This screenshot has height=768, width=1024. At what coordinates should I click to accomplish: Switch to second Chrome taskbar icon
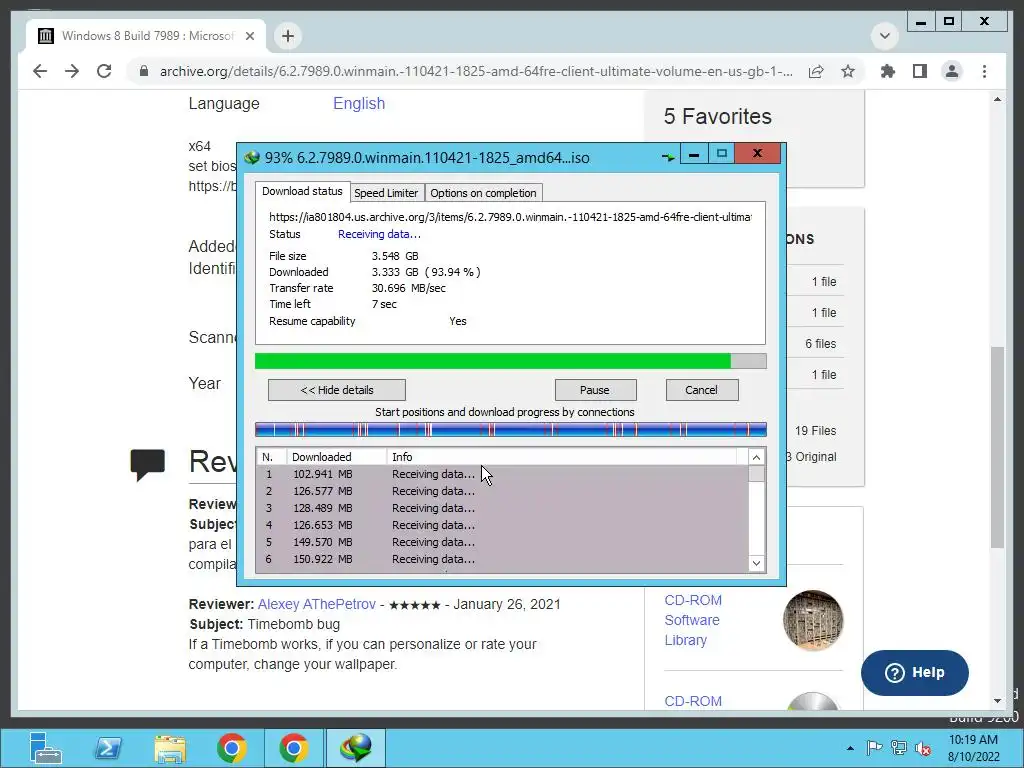coord(294,748)
